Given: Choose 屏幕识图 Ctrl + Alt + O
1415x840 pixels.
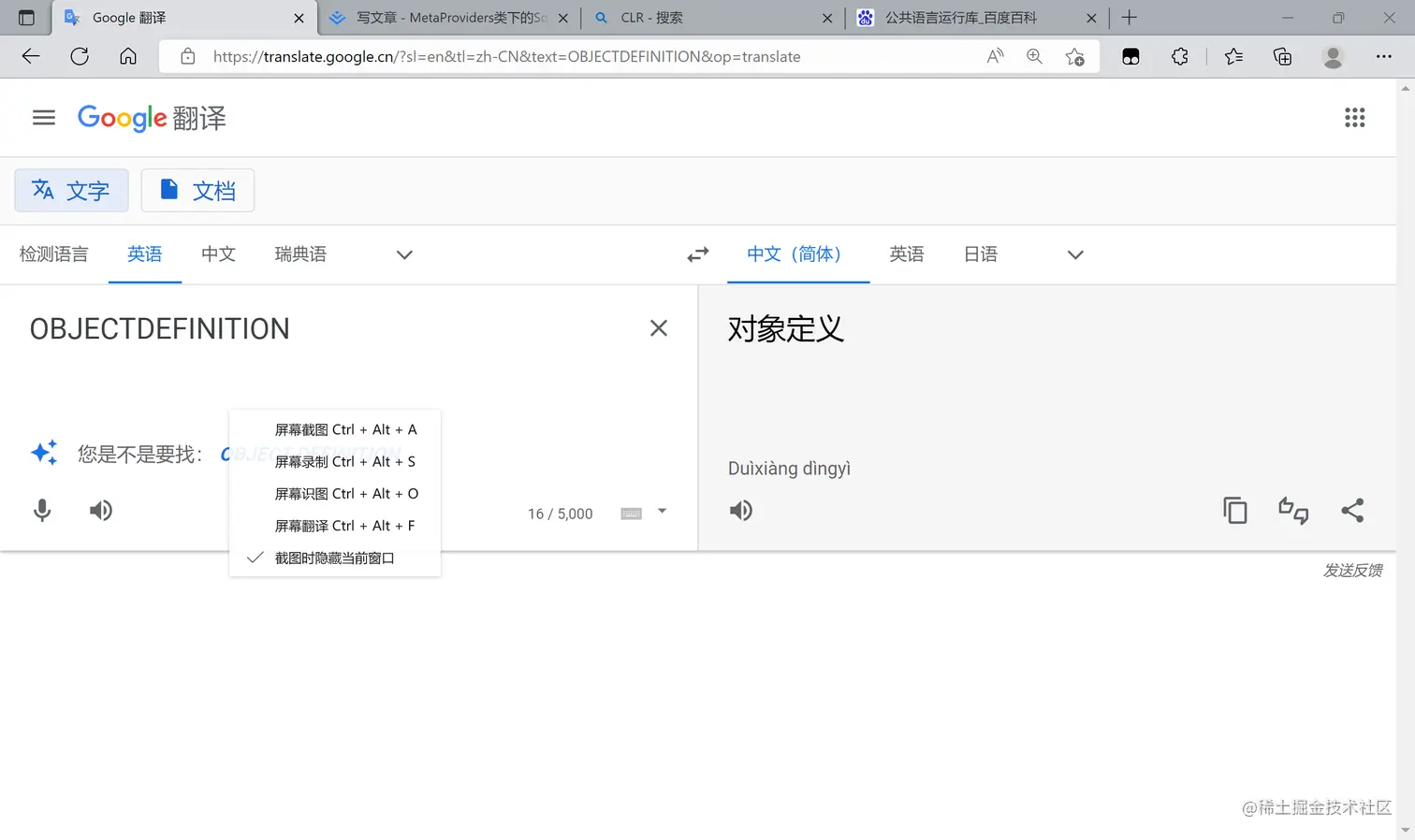Looking at the screenshot, I should point(335,494).
